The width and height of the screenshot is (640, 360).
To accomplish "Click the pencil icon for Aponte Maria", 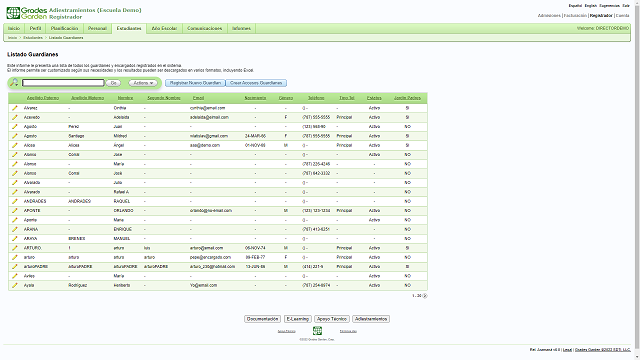I will click(x=15, y=220).
